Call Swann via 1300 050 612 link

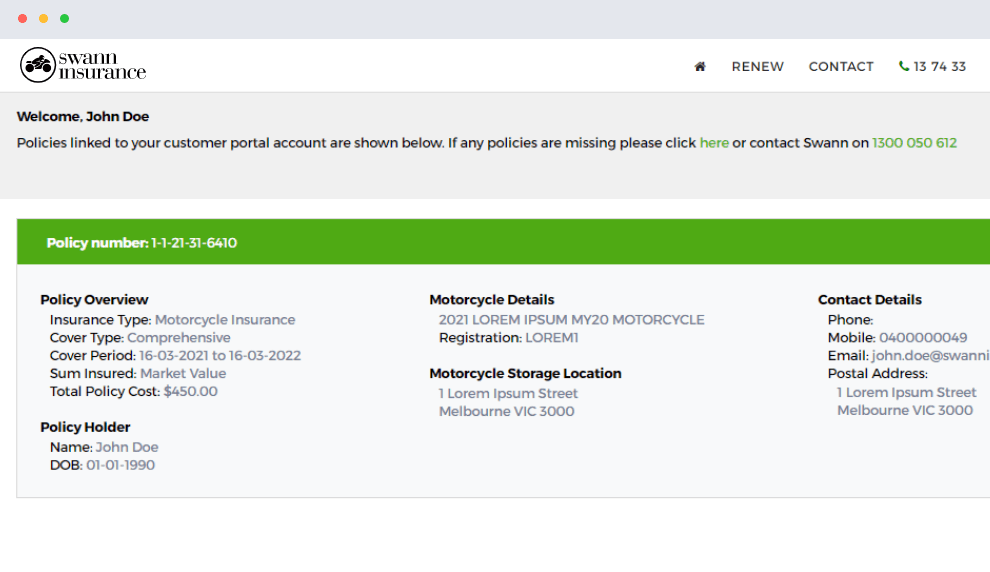(914, 143)
